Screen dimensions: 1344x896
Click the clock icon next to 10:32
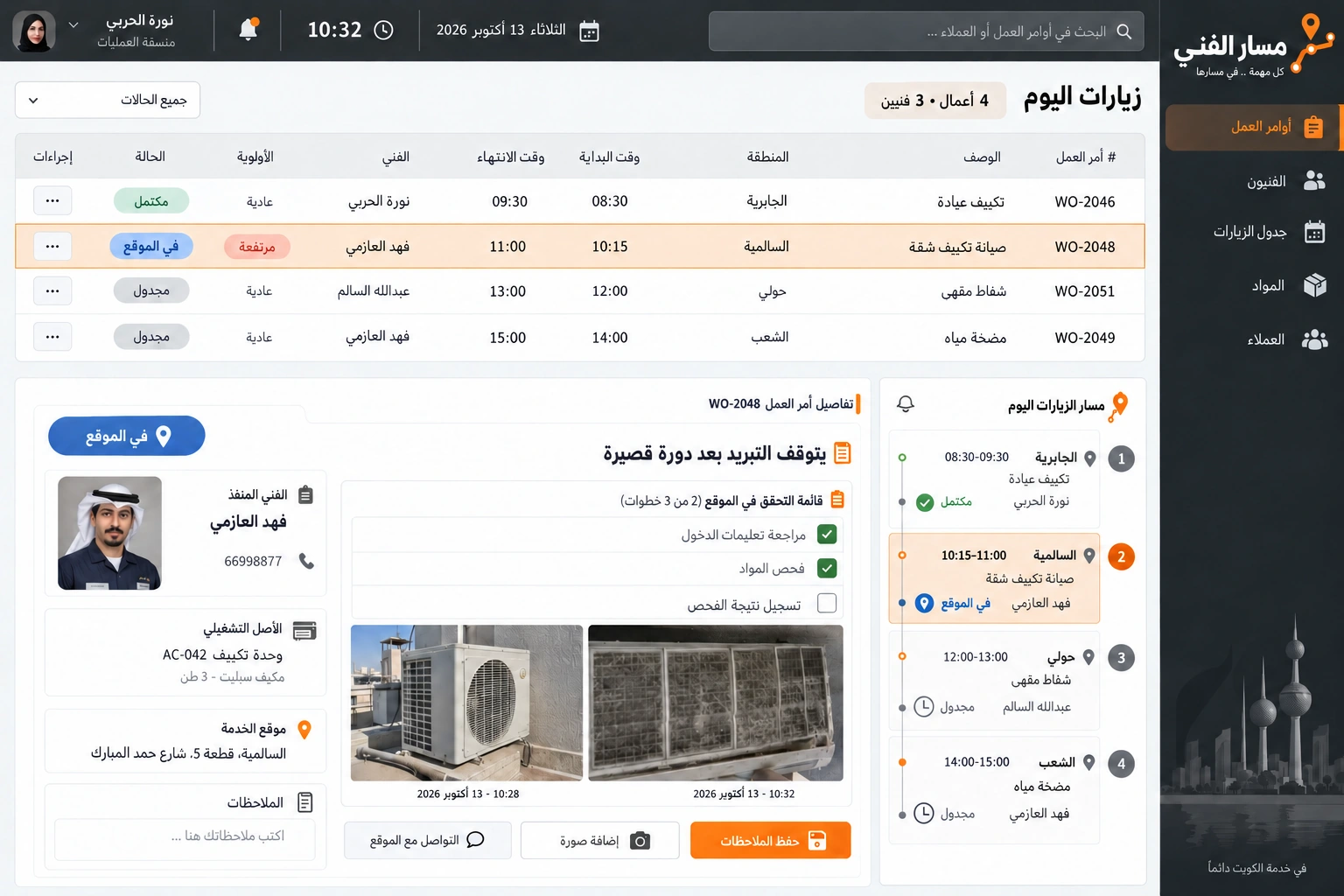tap(383, 30)
